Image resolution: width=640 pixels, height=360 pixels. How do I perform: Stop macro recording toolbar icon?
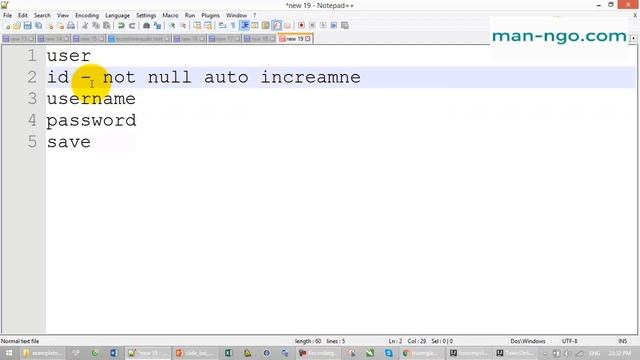(x=312, y=26)
